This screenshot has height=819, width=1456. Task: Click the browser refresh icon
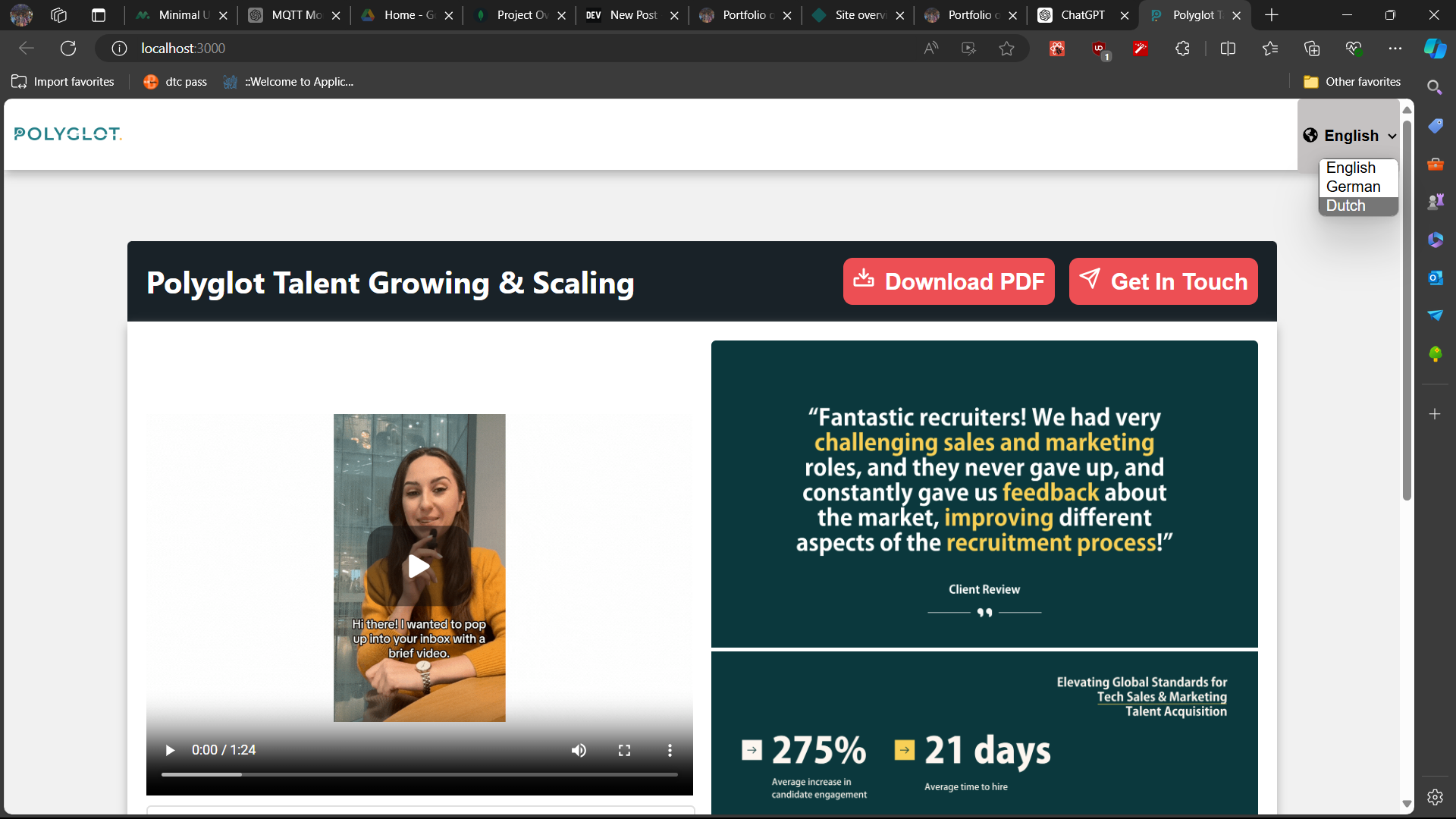pyautogui.click(x=68, y=49)
